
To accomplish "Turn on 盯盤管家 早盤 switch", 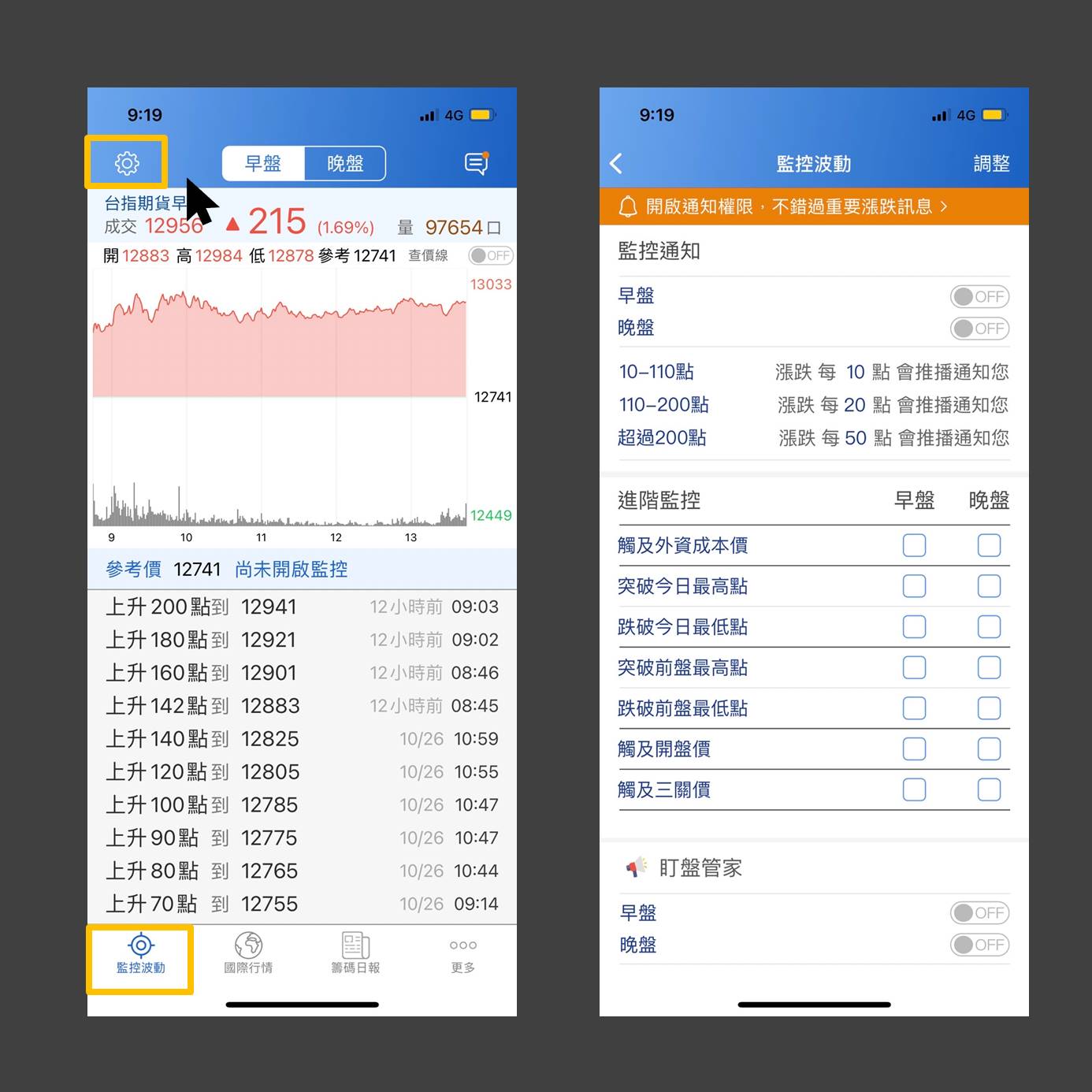I will 979,912.
